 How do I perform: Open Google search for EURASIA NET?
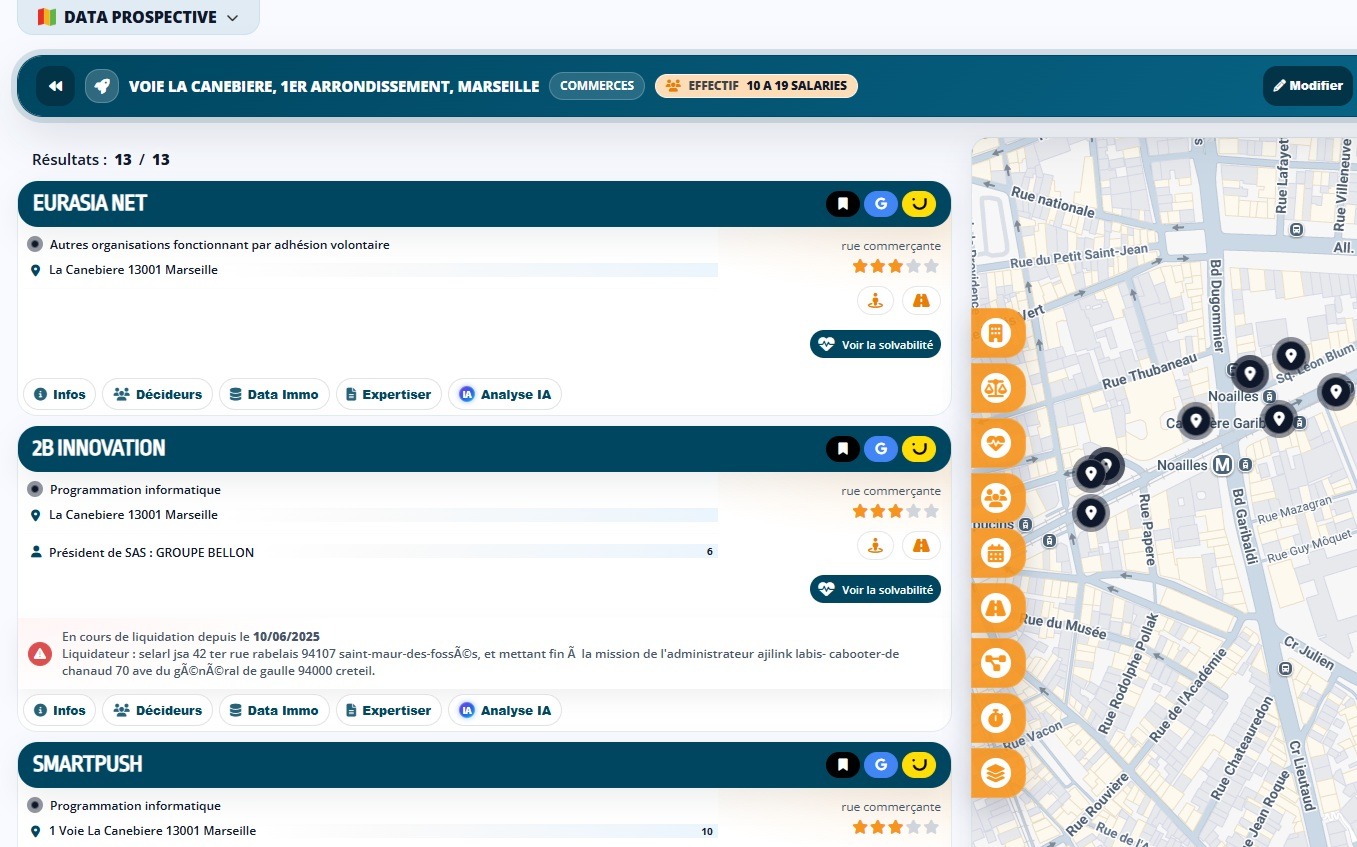[881, 204]
